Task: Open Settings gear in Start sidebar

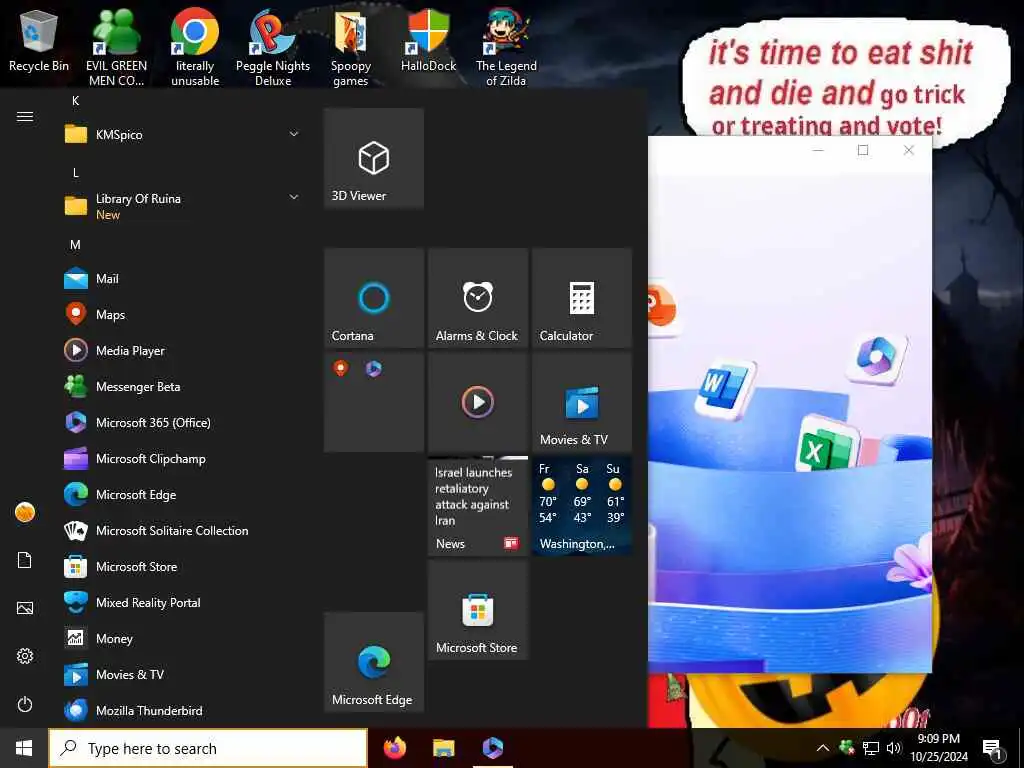Action: coord(25,656)
